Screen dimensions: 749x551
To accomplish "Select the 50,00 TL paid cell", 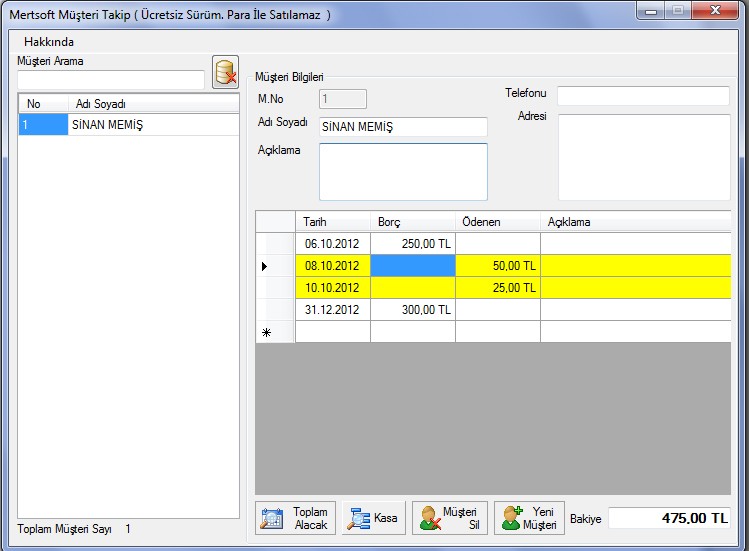I will tap(498, 266).
